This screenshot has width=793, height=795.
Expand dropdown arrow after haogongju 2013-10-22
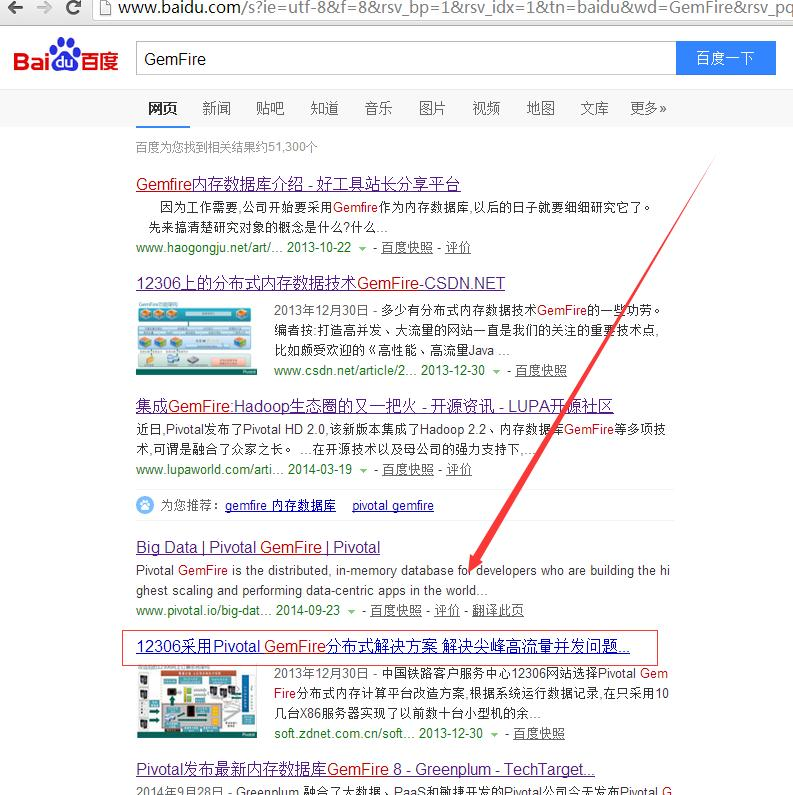[363, 248]
